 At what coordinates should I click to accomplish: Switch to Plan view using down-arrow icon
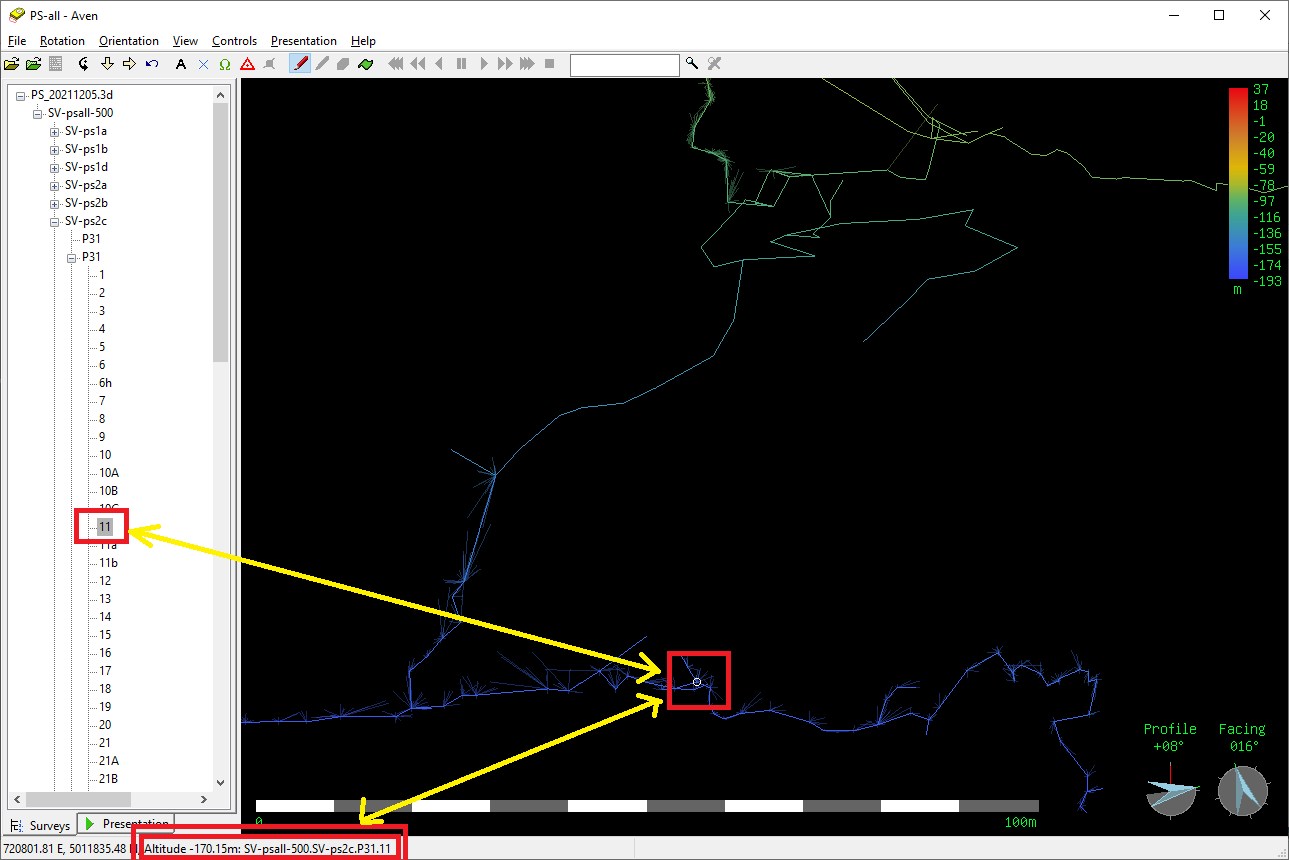click(x=107, y=64)
